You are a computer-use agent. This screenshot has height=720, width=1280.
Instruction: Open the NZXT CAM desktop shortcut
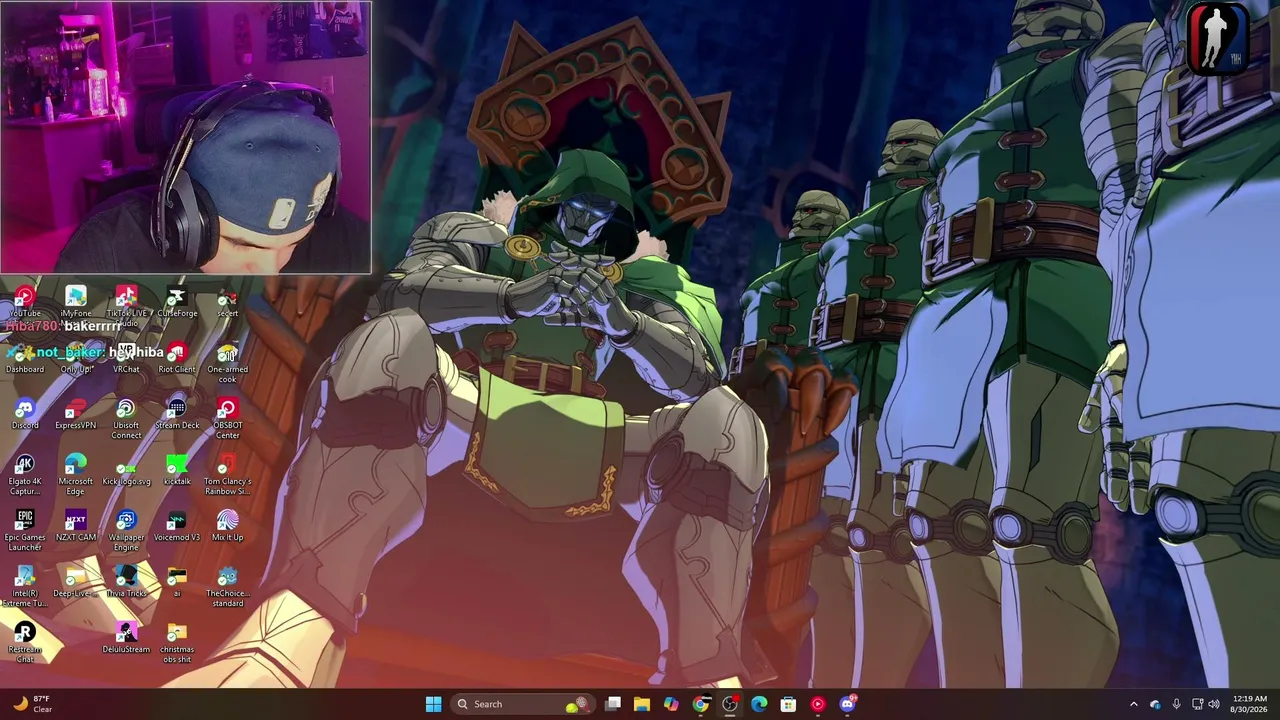click(x=76, y=526)
